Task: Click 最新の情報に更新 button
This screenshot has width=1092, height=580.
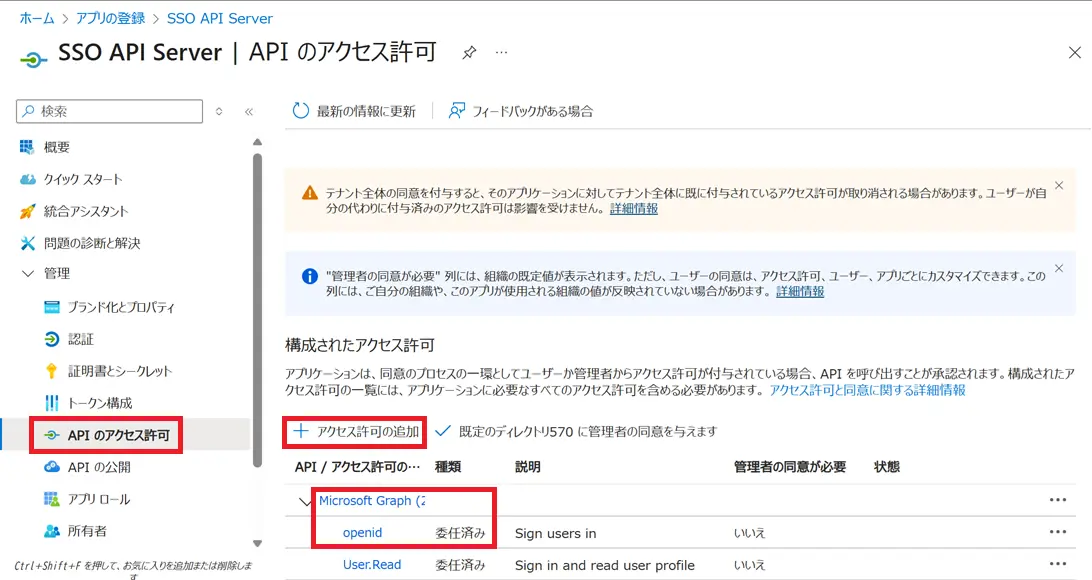Action: 354,111
